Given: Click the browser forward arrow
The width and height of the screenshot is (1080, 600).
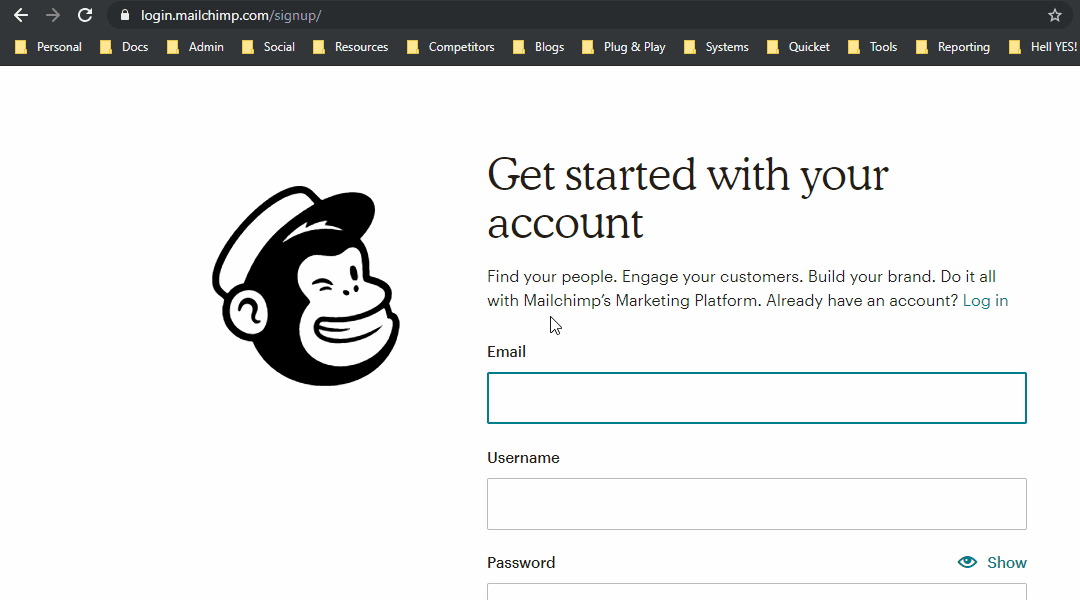Looking at the screenshot, I should pyautogui.click(x=53, y=15).
